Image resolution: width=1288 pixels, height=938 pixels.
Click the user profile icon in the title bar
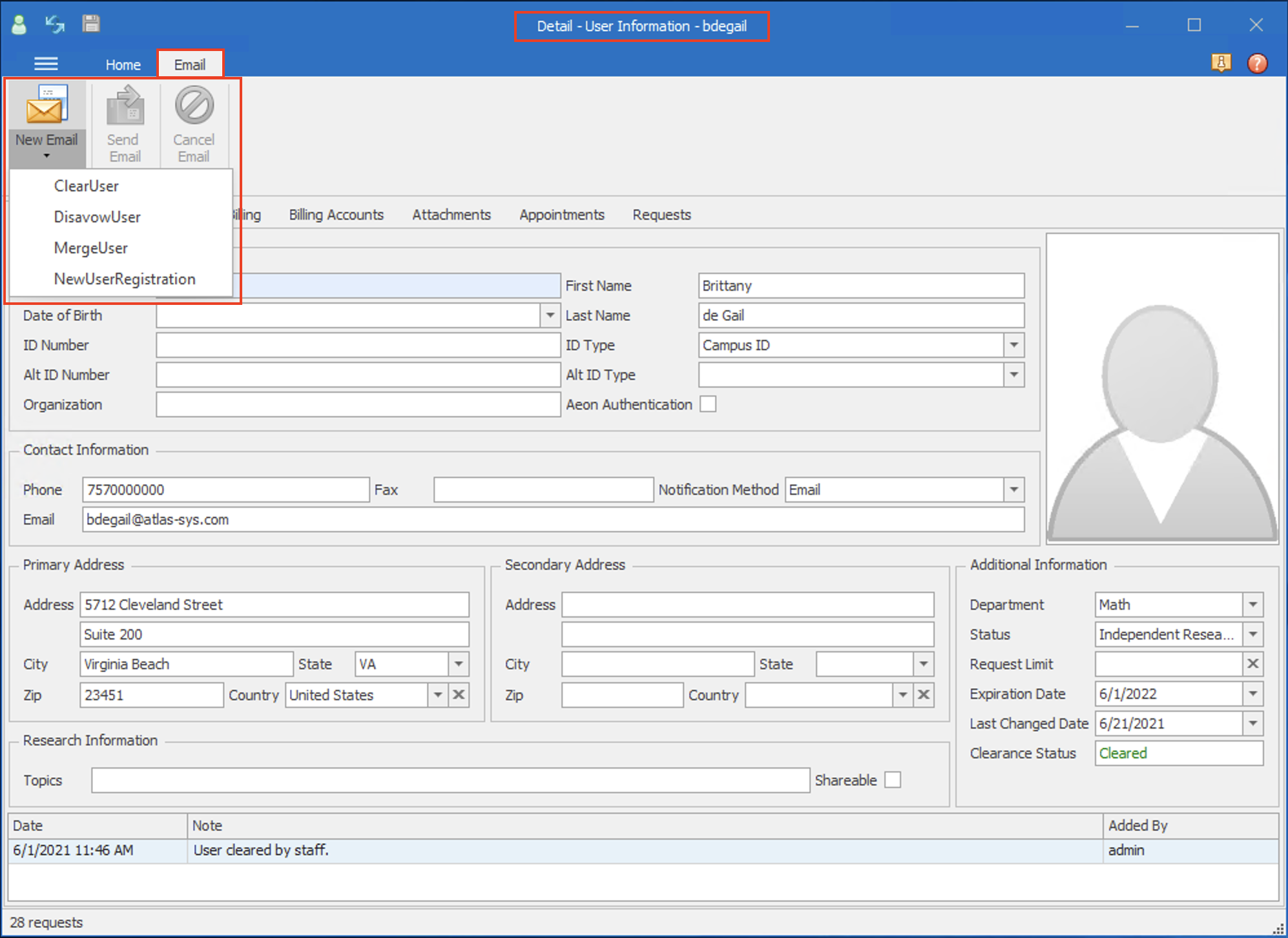coord(19,24)
